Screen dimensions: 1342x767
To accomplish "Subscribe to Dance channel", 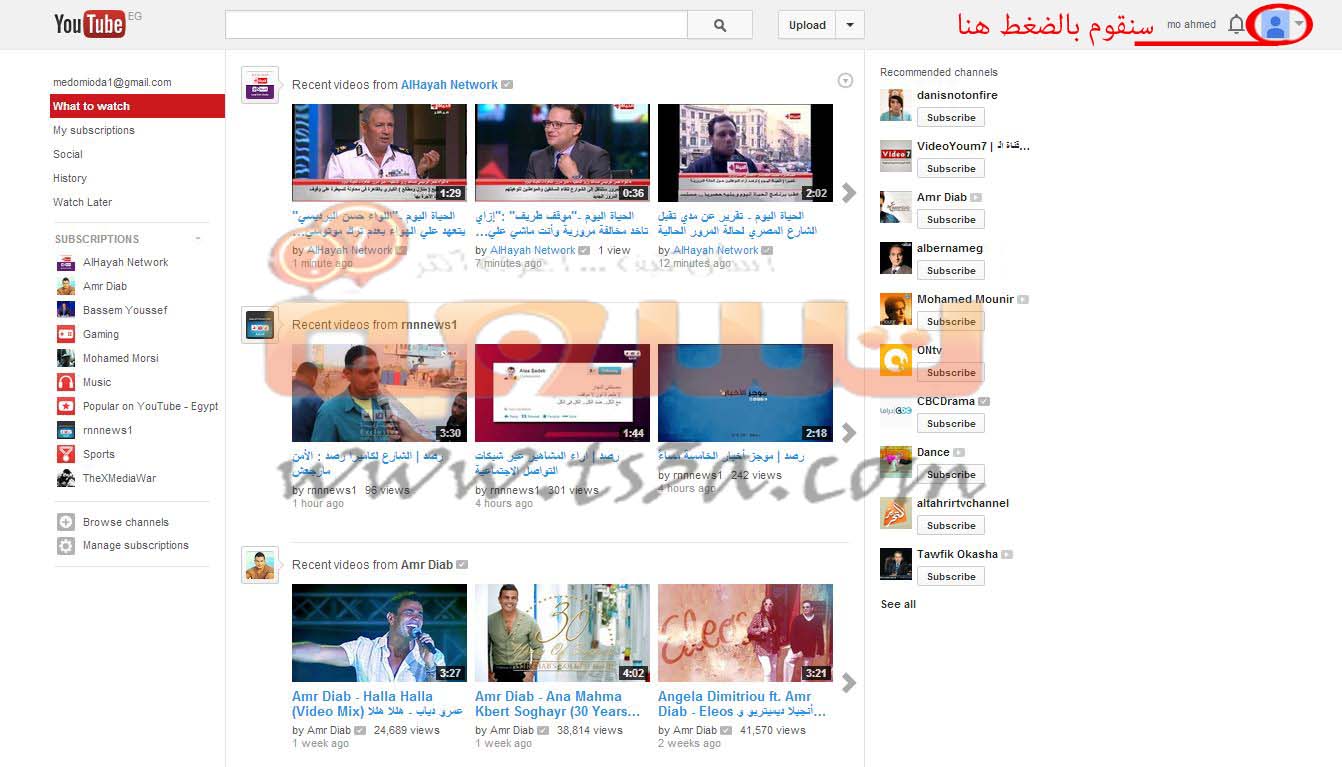I will click(x=951, y=474).
